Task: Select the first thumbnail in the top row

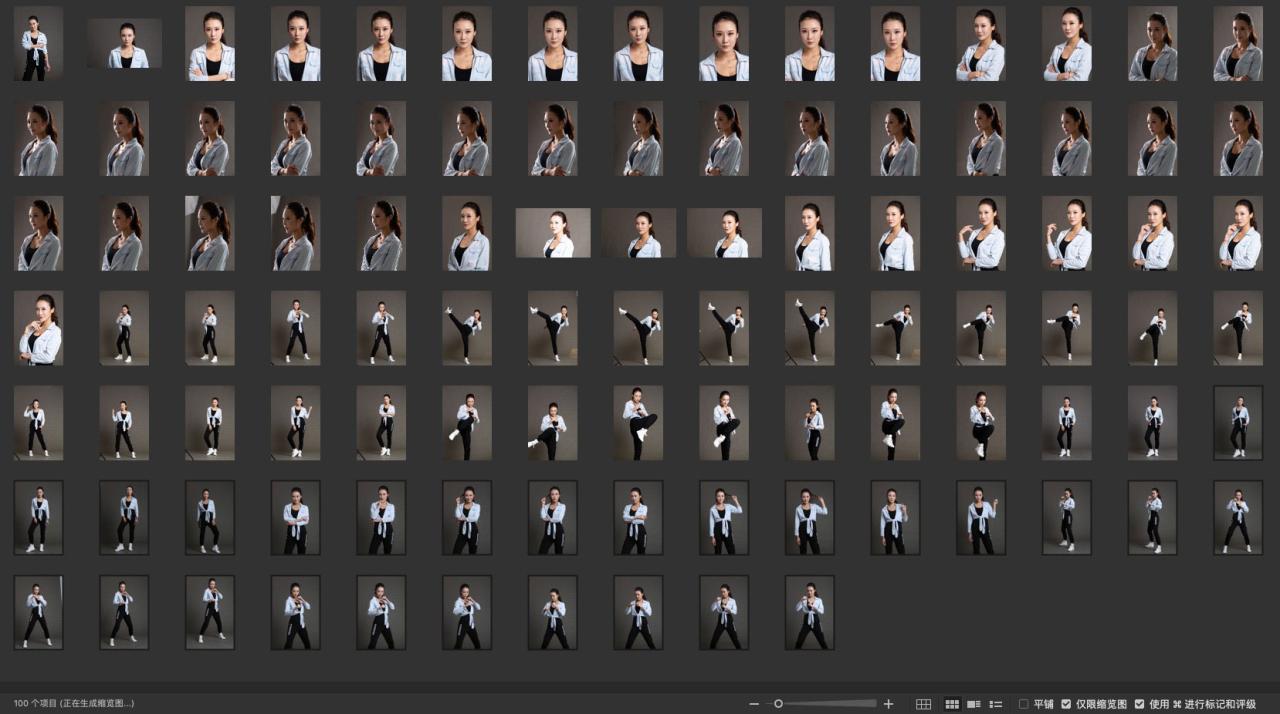Action: [x=38, y=44]
